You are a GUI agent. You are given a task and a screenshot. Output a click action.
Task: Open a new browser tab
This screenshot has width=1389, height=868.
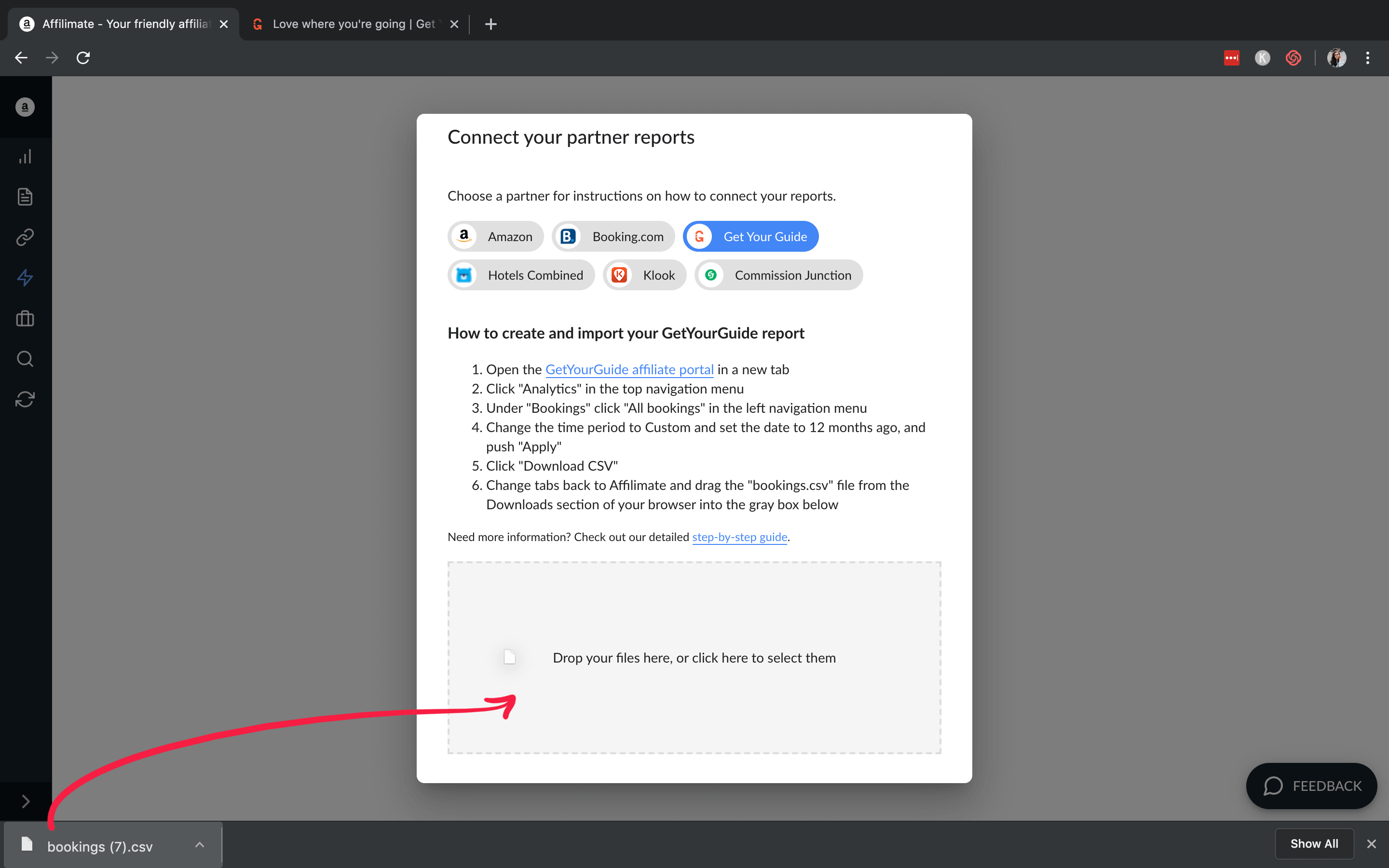[x=491, y=24]
